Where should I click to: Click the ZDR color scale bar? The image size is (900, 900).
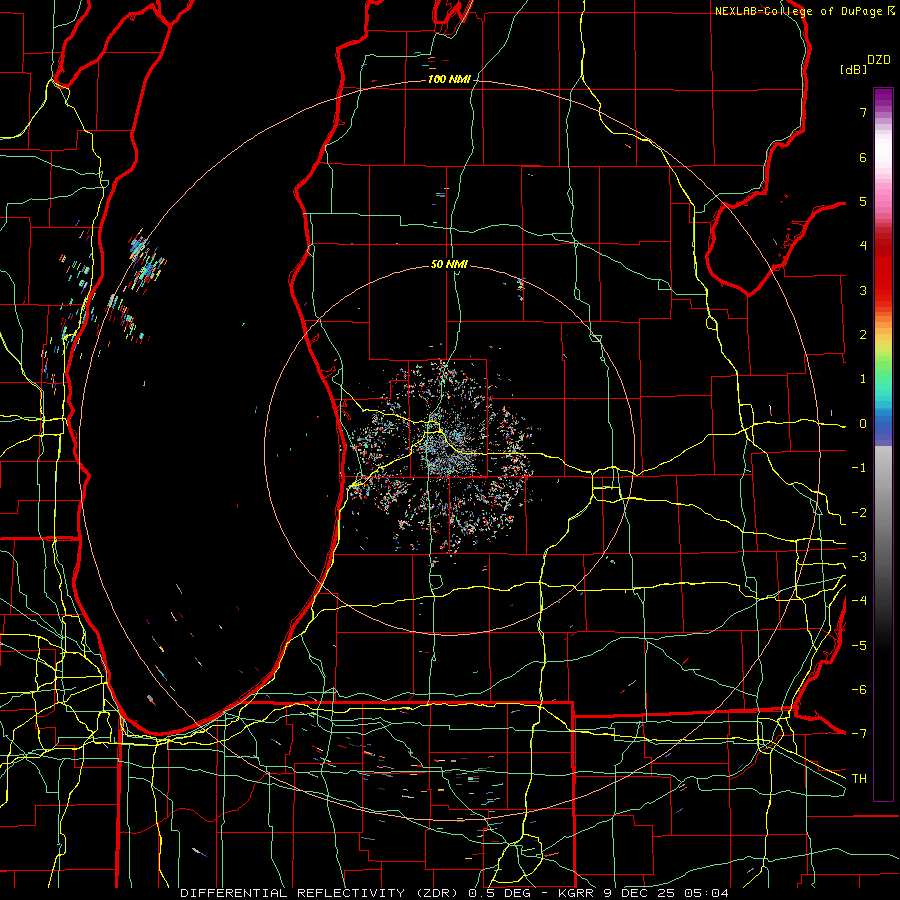pos(883,444)
